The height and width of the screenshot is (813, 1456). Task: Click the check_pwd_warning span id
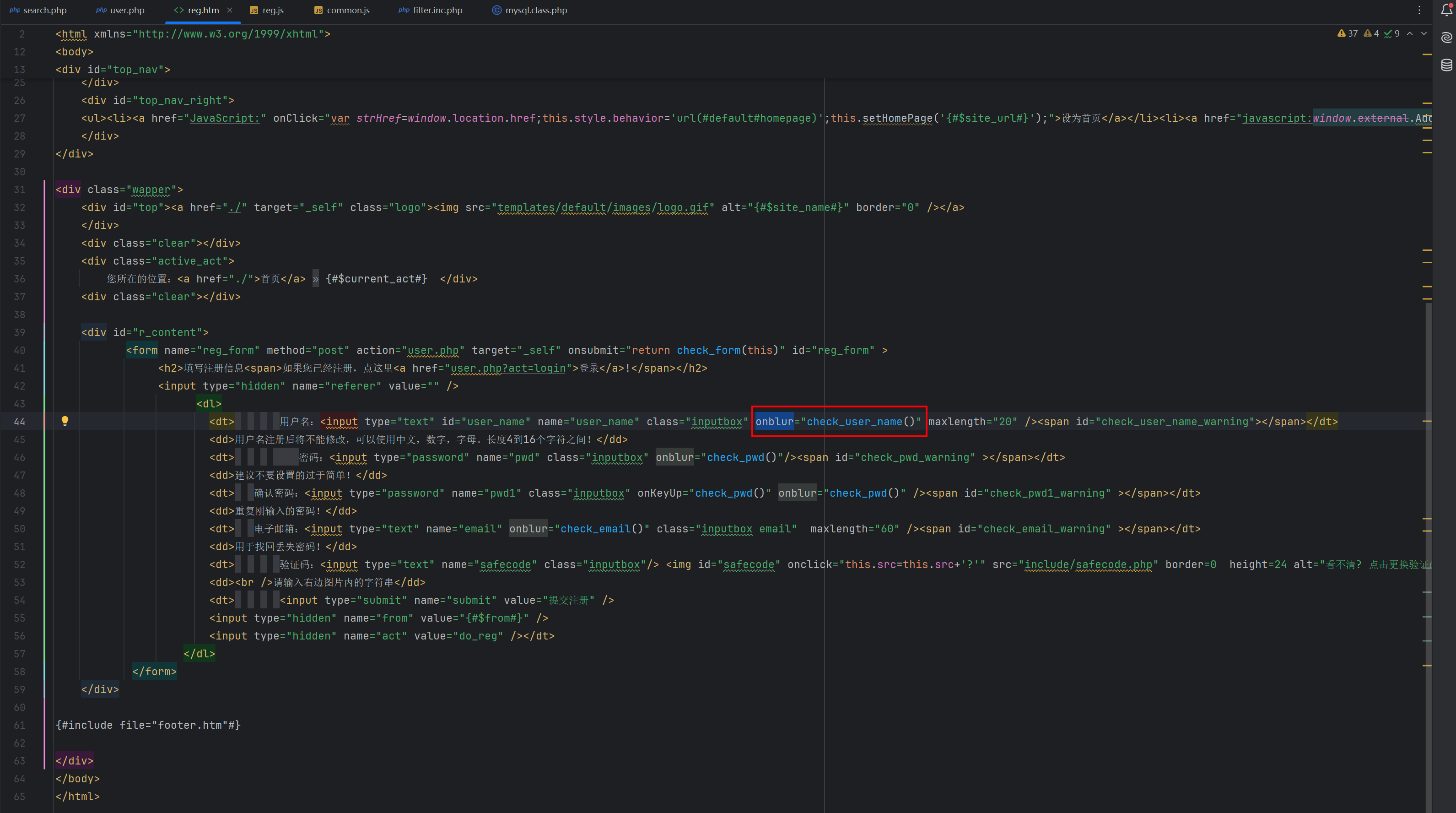tap(915, 457)
